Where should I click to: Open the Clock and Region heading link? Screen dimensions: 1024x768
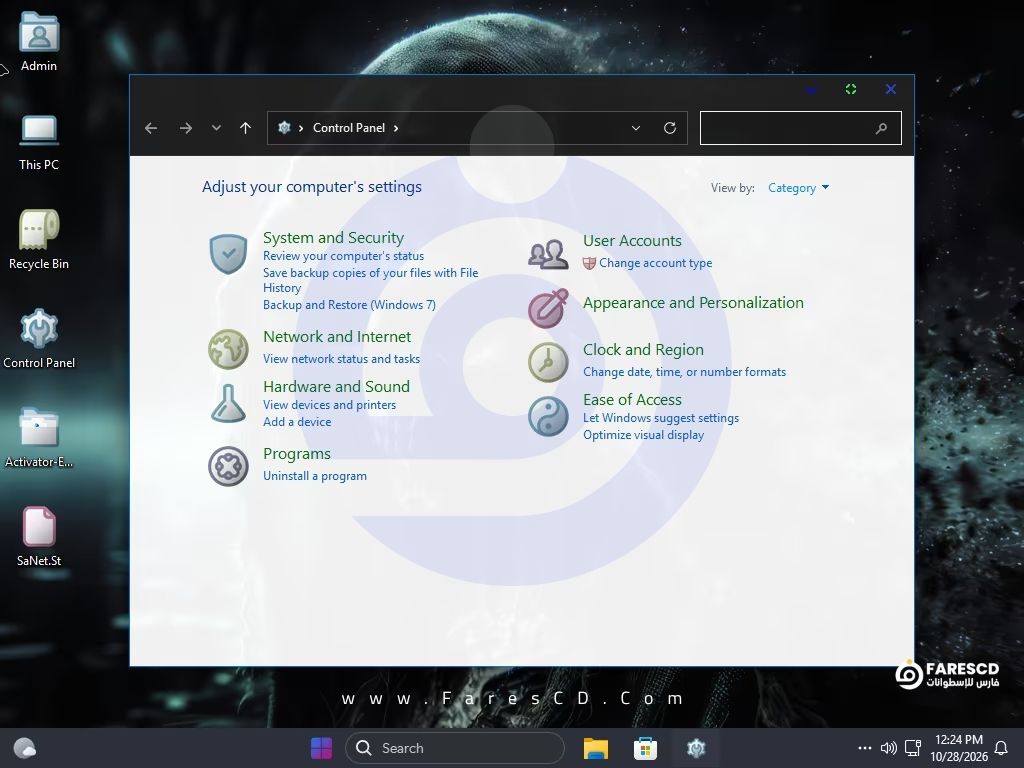[643, 350]
